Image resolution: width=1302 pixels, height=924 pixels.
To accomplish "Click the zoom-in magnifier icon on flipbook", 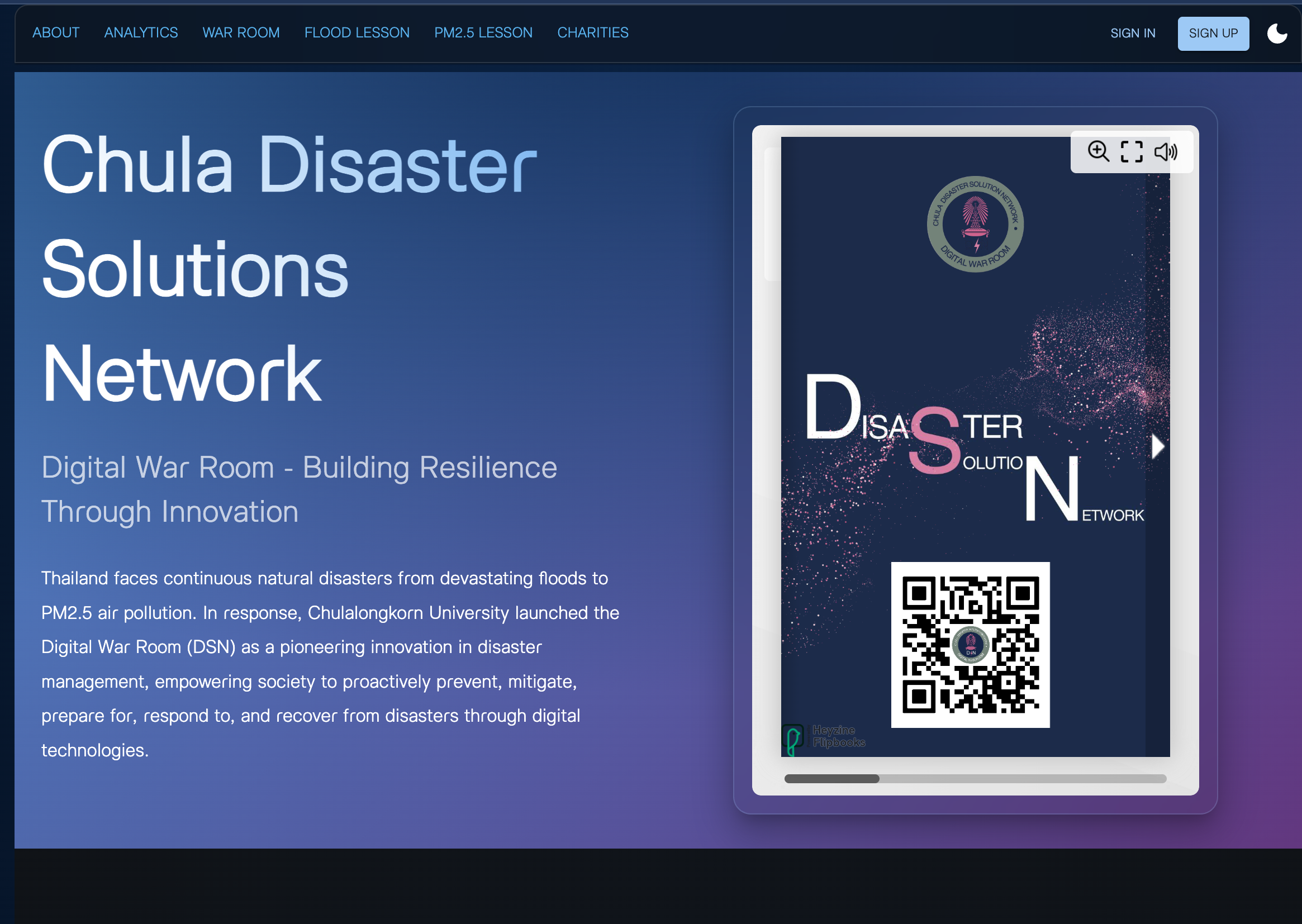I will point(1097,152).
